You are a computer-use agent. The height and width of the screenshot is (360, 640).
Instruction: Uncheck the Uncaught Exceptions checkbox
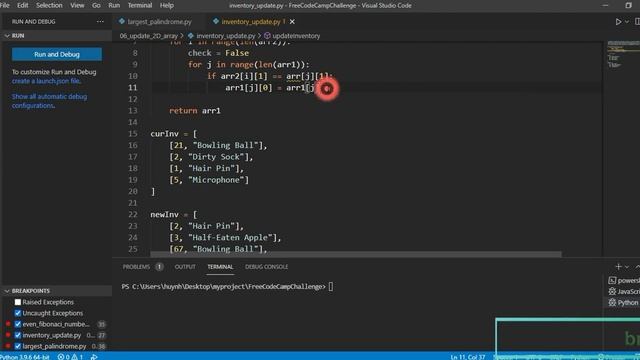(x=18, y=313)
